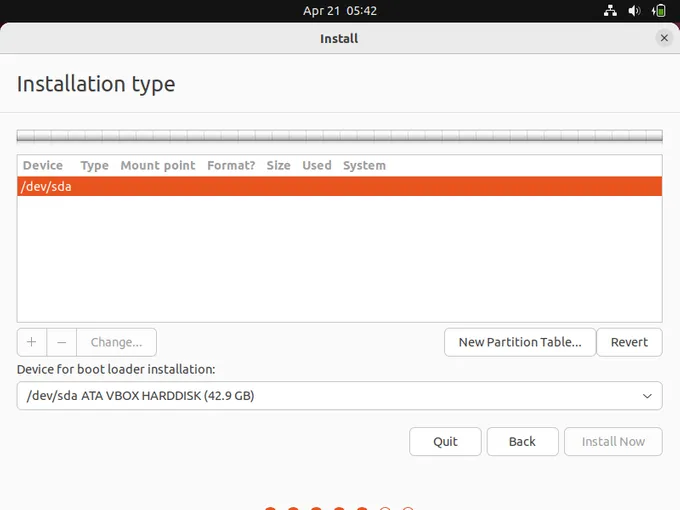This screenshot has height=510, width=680.
Task: Click the System column header
Action: pos(364,165)
